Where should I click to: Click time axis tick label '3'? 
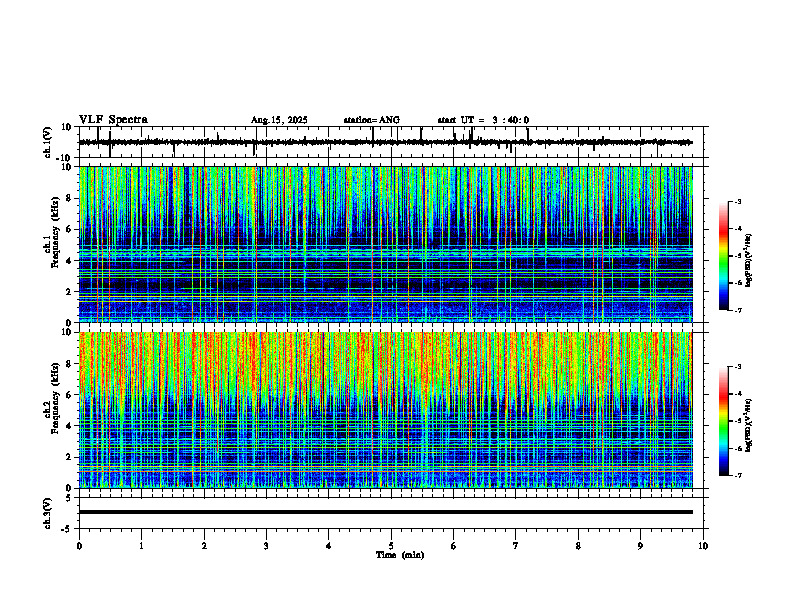[266, 546]
